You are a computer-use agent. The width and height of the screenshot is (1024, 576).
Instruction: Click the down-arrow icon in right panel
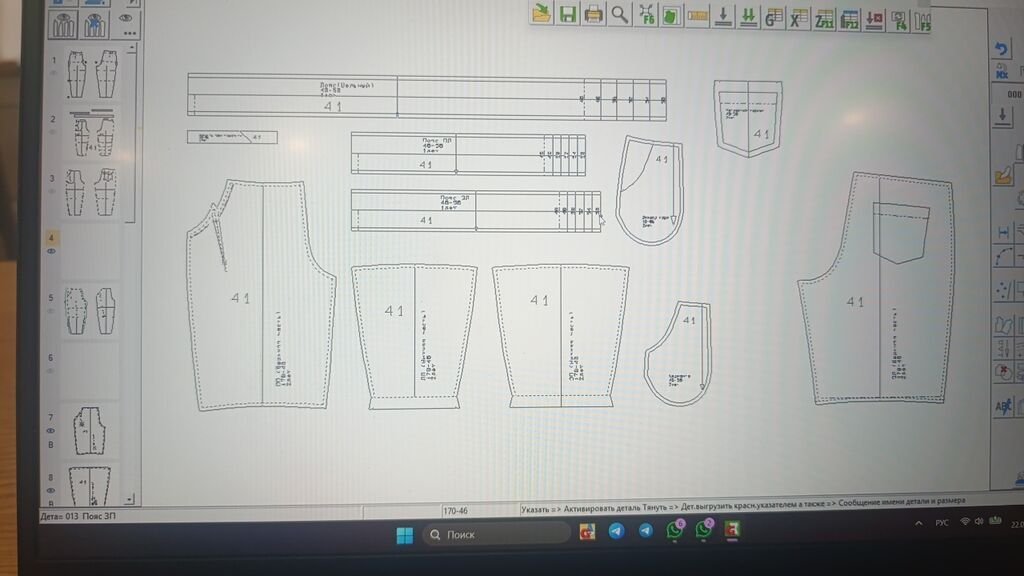[x=1002, y=116]
